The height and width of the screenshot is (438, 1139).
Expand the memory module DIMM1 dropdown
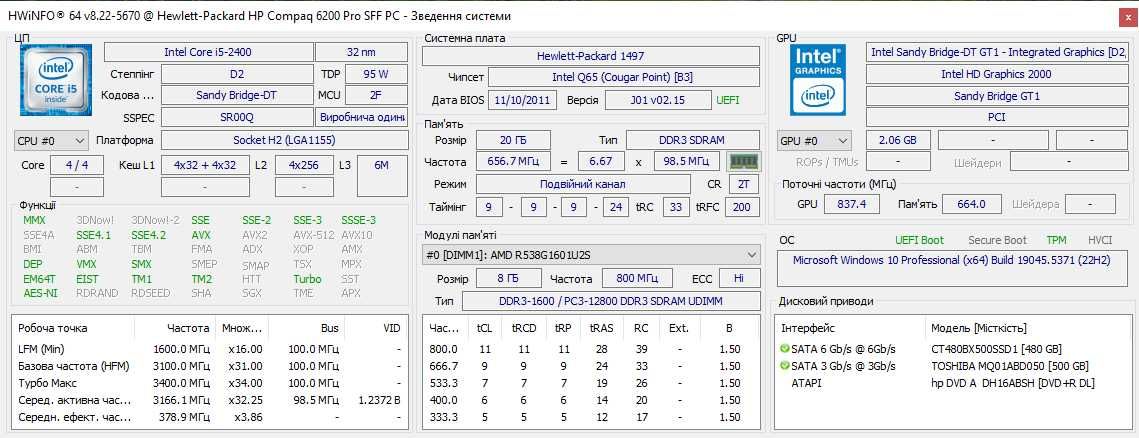click(591, 255)
